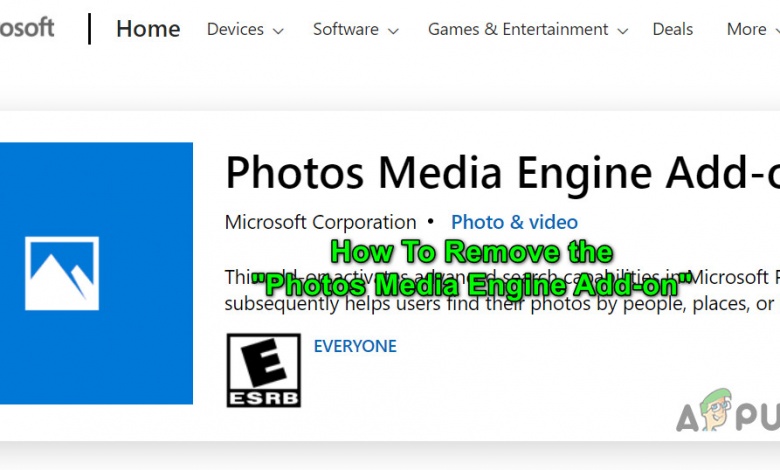This screenshot has width=780, height=470.
Task: Expand the Games & Entertainment chevron
Action: [623, 31]
